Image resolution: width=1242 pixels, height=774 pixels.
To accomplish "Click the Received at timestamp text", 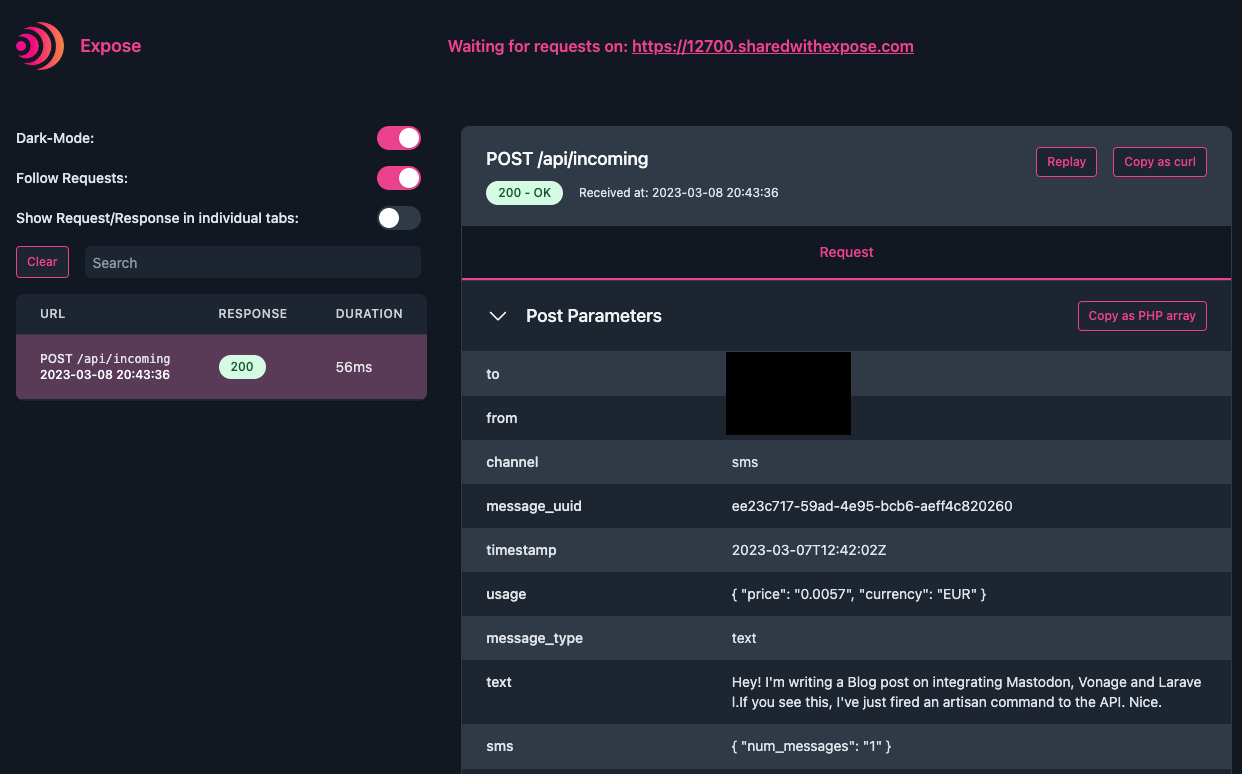I will point(678,193).
